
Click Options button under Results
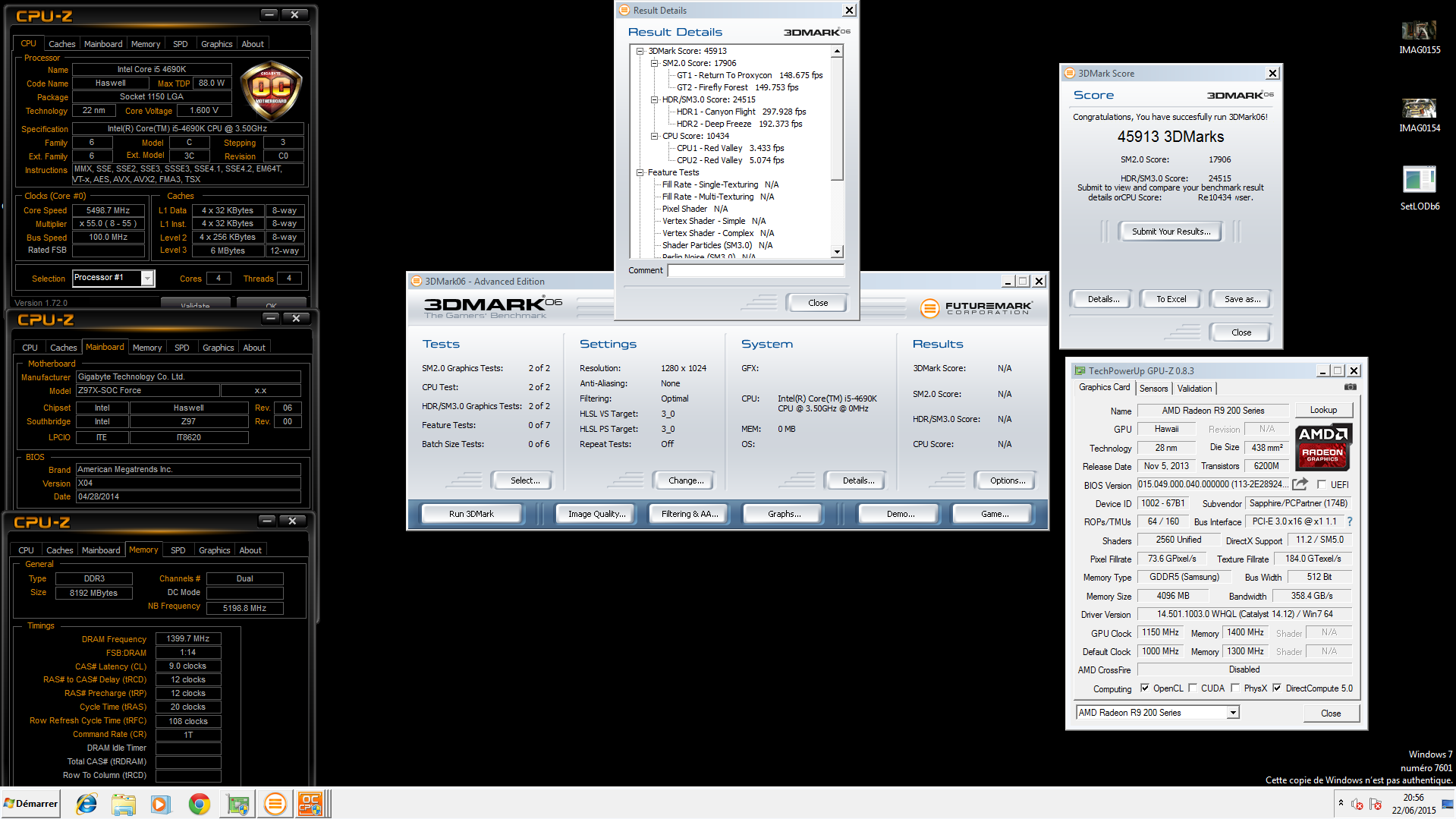pyautogui.click(x=1007, y=480)
